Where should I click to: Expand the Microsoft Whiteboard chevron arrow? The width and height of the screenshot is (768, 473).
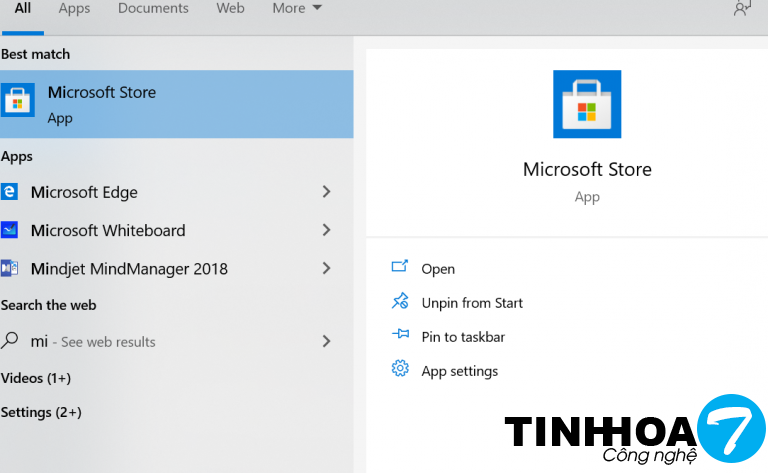(326, 230)
